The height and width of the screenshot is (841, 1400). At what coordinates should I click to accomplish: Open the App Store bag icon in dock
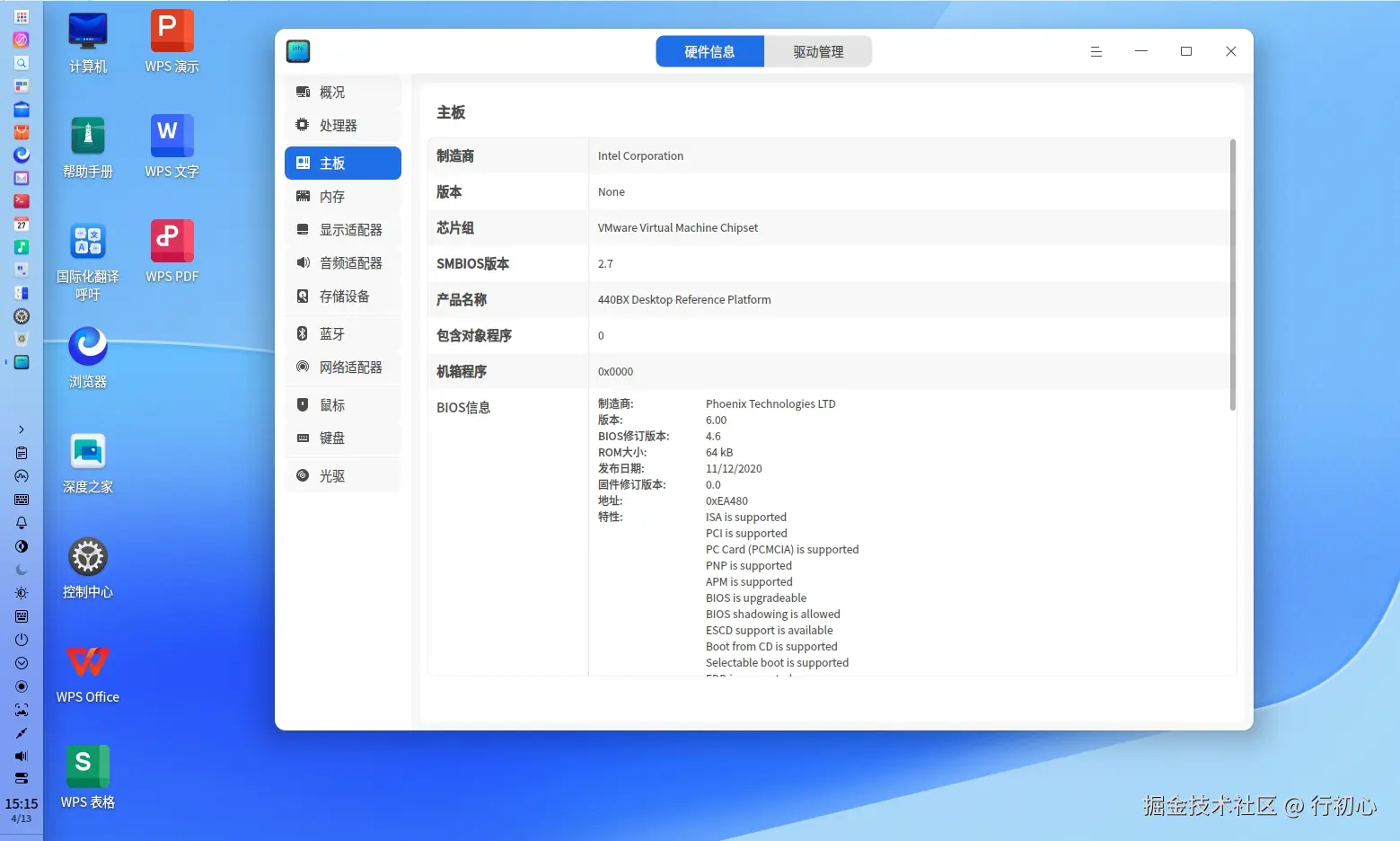click(22, 132)
